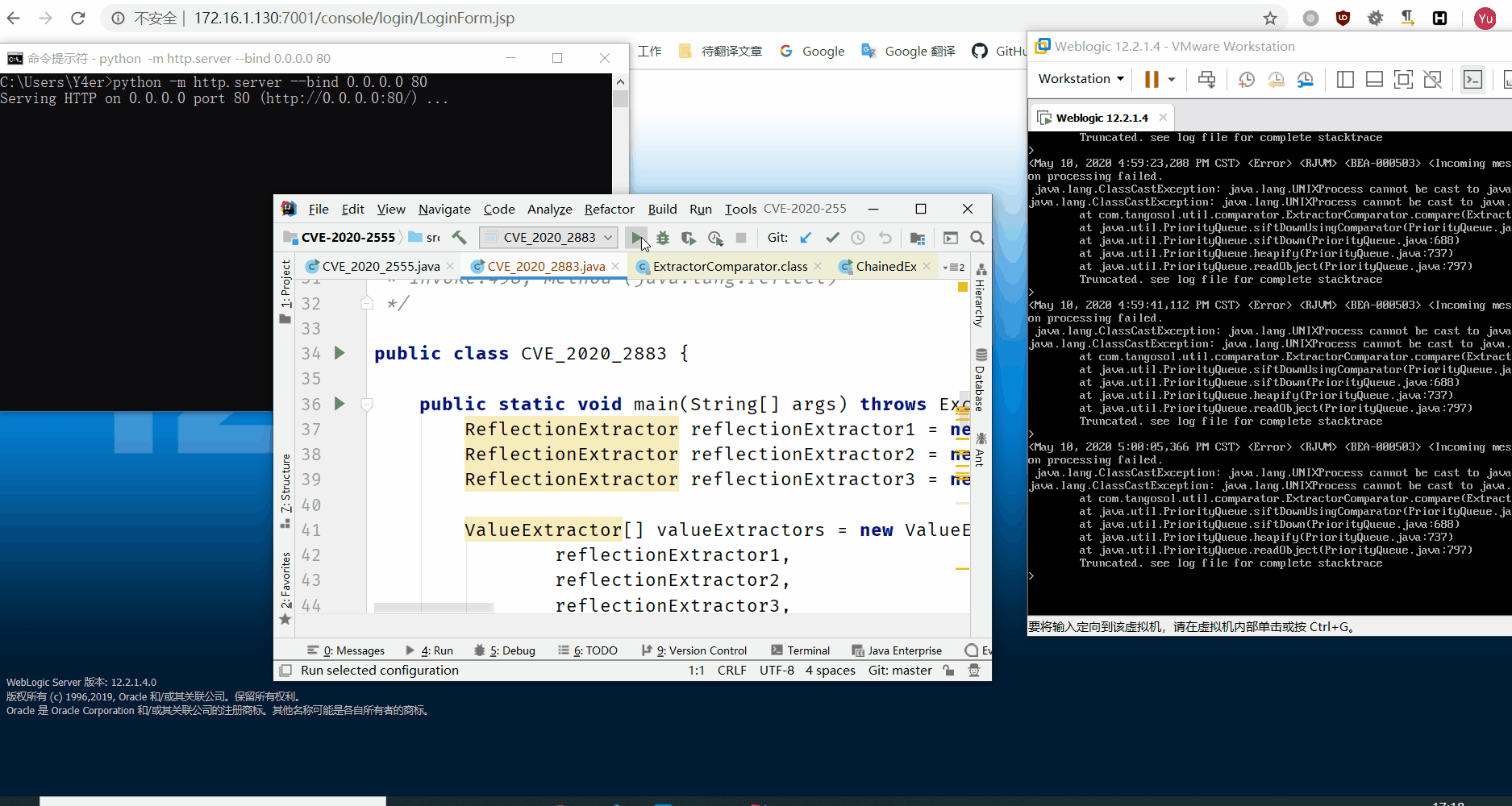Image resolution: width=1512 pixels, height=806 pixels.
Task: Expand VMware power options dropdown arrow
Action: point(1172,79)
